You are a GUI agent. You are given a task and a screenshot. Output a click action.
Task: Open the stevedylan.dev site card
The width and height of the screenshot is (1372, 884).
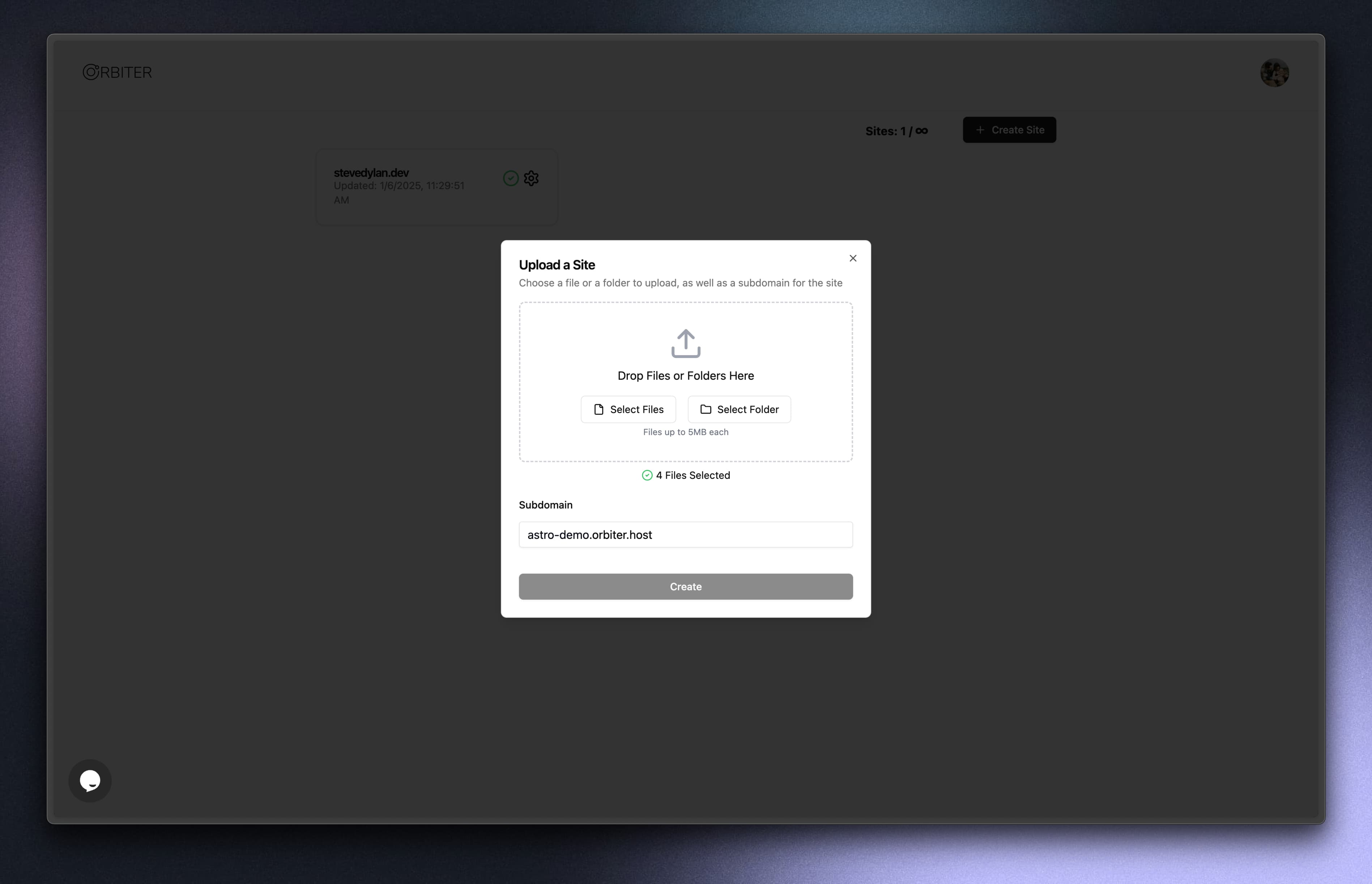402,187
